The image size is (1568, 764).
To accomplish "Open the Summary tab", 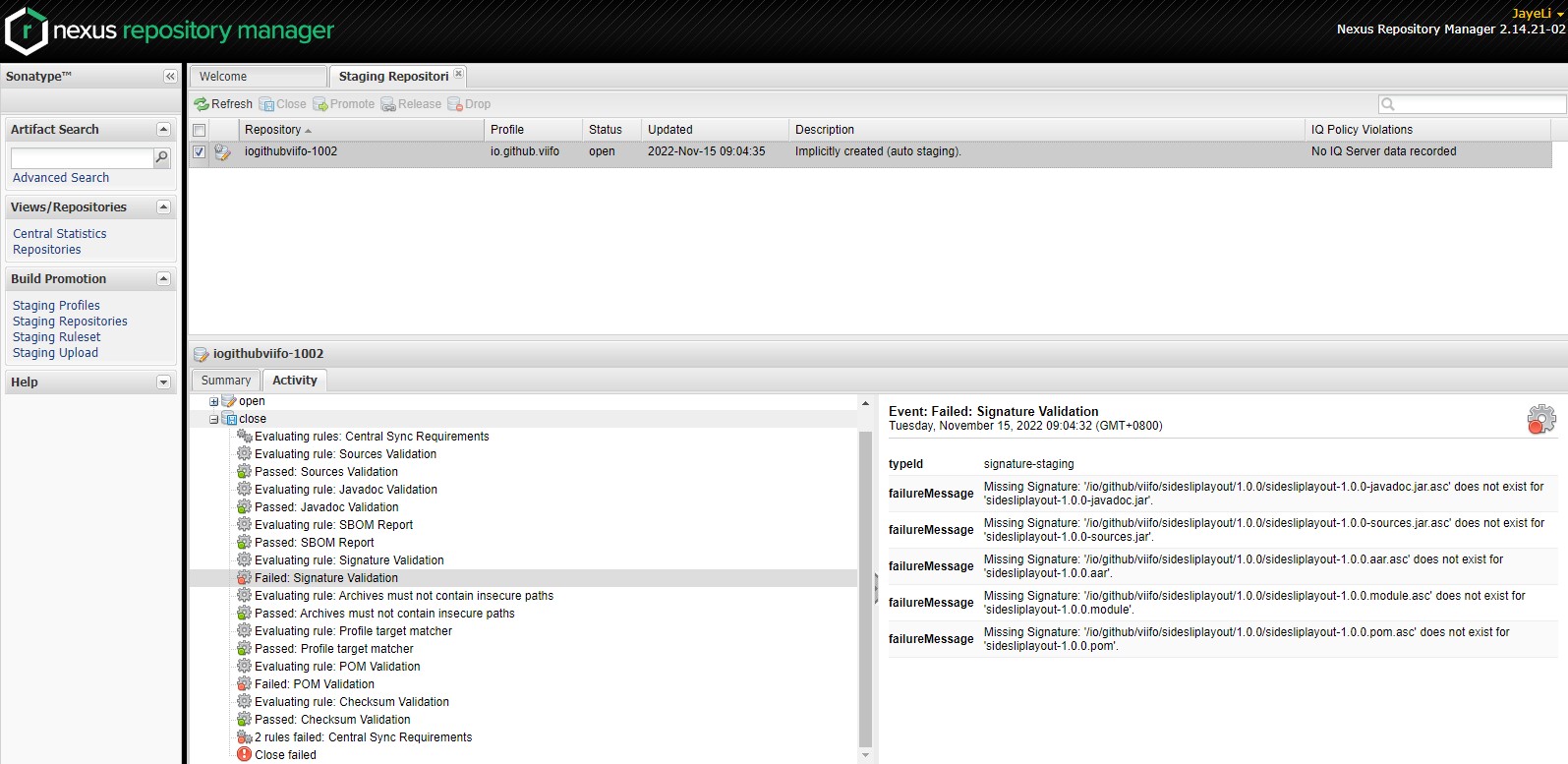I will coord(226,381).
